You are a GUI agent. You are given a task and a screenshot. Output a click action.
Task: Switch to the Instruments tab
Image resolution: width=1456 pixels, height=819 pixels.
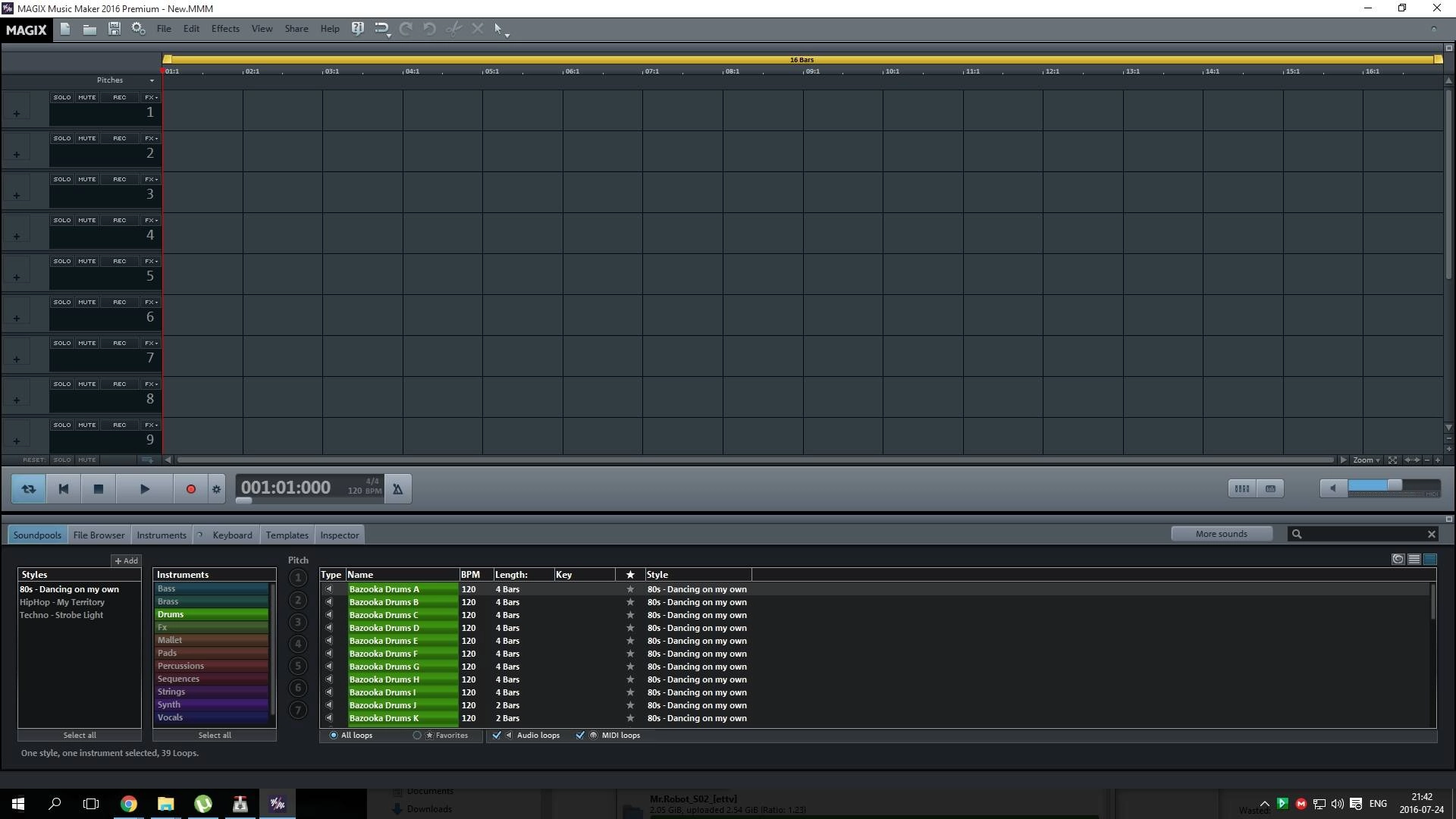coord(162,535)
